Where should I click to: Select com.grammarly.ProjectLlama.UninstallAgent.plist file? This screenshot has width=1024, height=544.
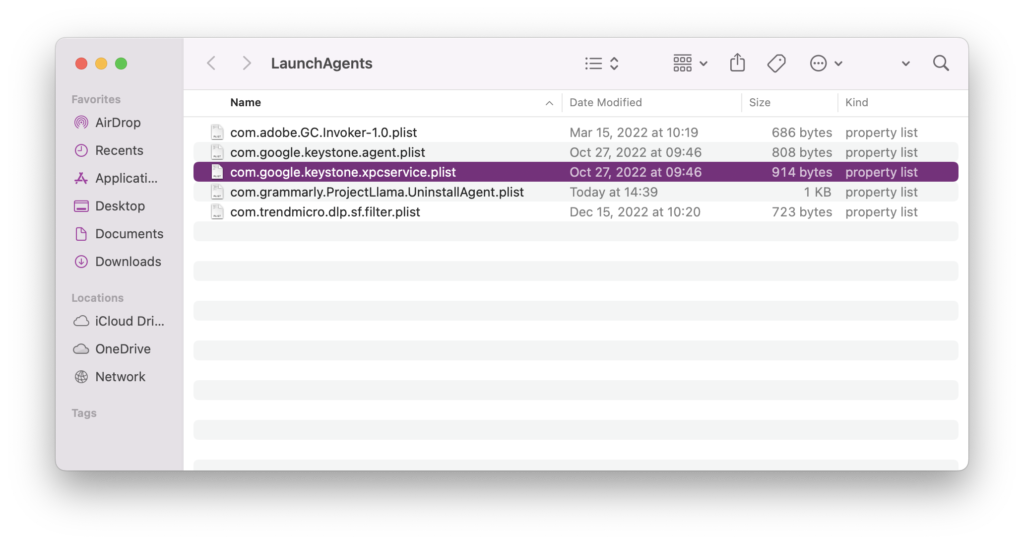[376, 192]
